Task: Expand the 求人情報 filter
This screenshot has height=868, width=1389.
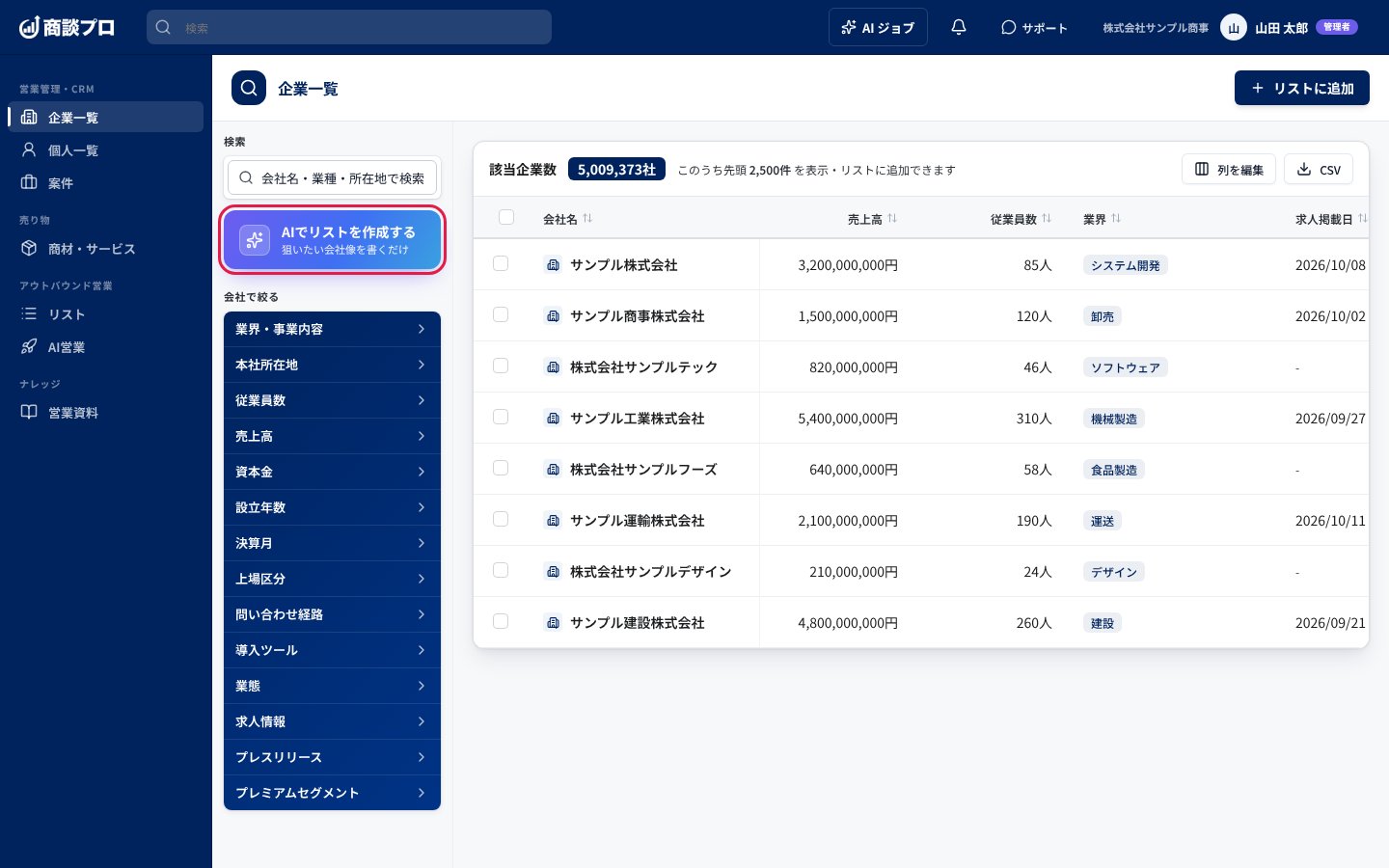Action: [332, 721]
